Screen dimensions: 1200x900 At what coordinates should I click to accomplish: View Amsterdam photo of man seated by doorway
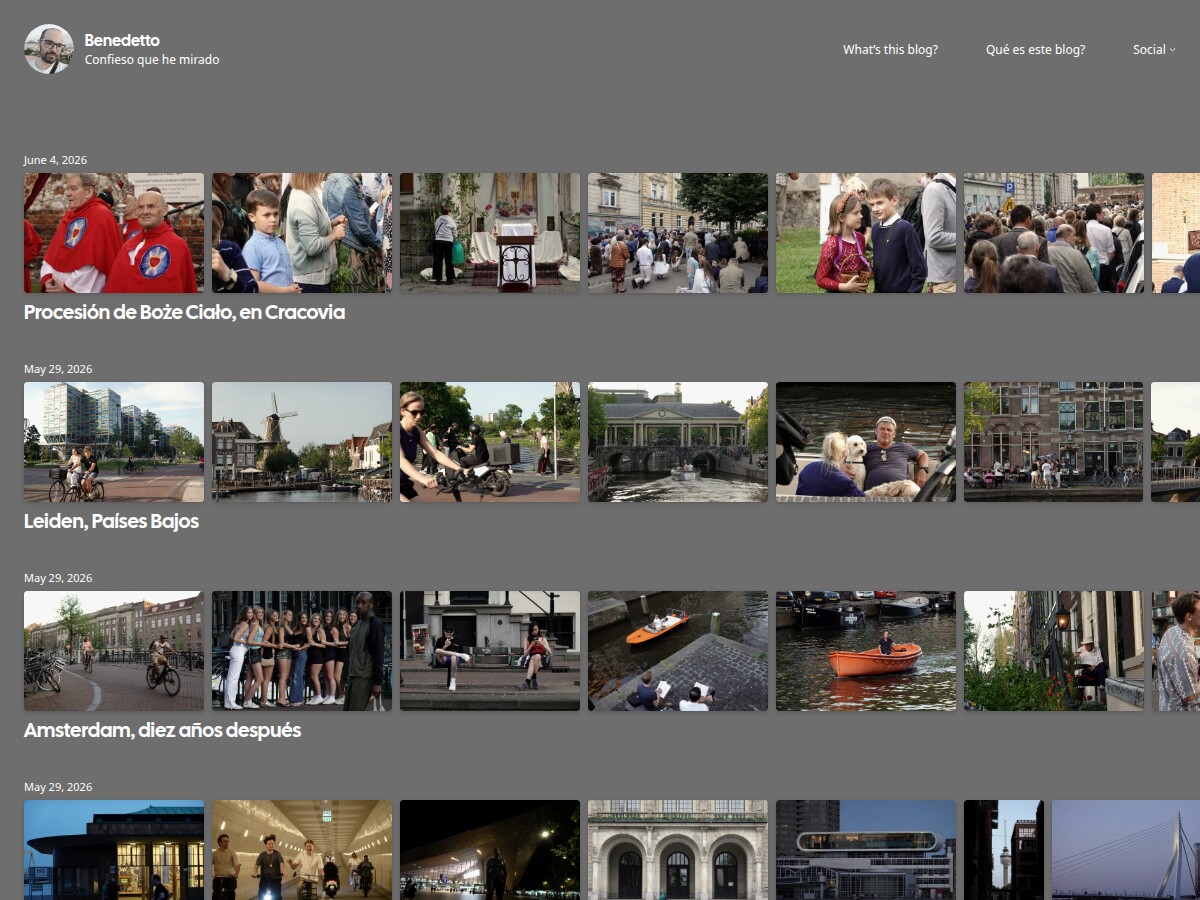(1054, 651)
